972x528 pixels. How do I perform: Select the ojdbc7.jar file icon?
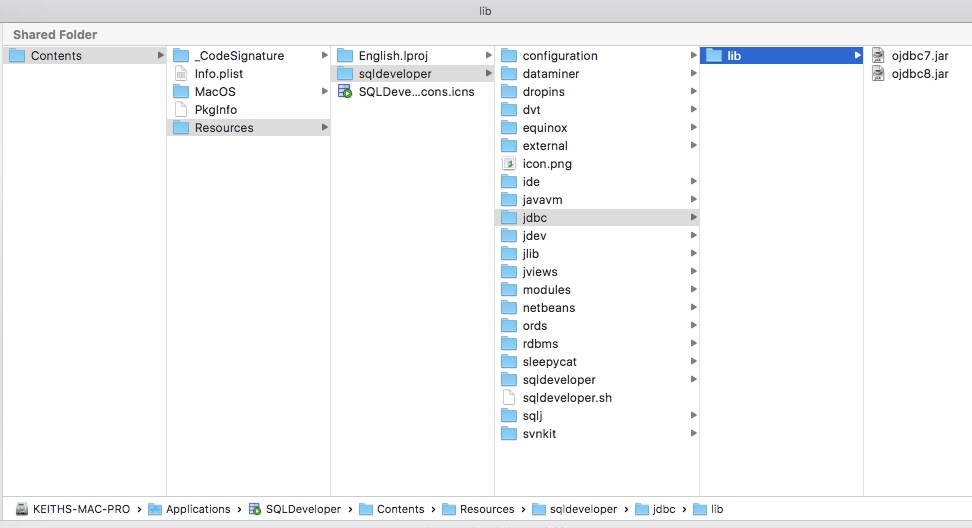coord(878,56)
